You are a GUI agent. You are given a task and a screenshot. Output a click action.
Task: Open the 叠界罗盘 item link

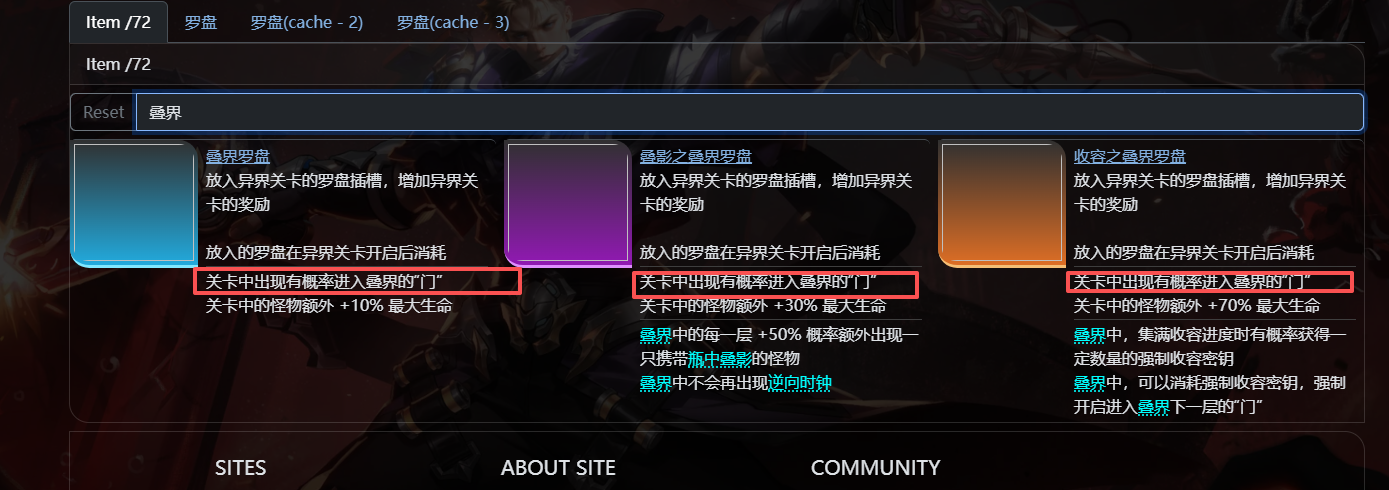coord(238,156)
